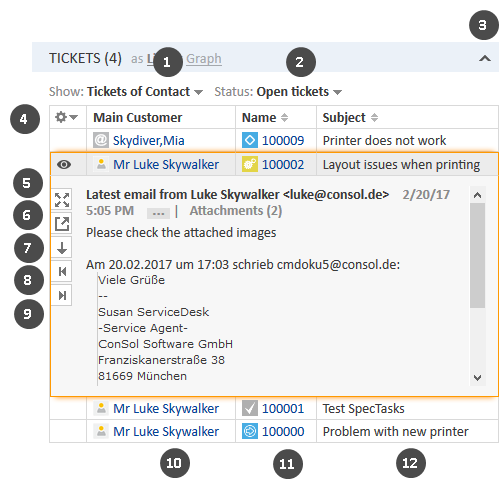Sort the table by Name column

click(284, 117)
